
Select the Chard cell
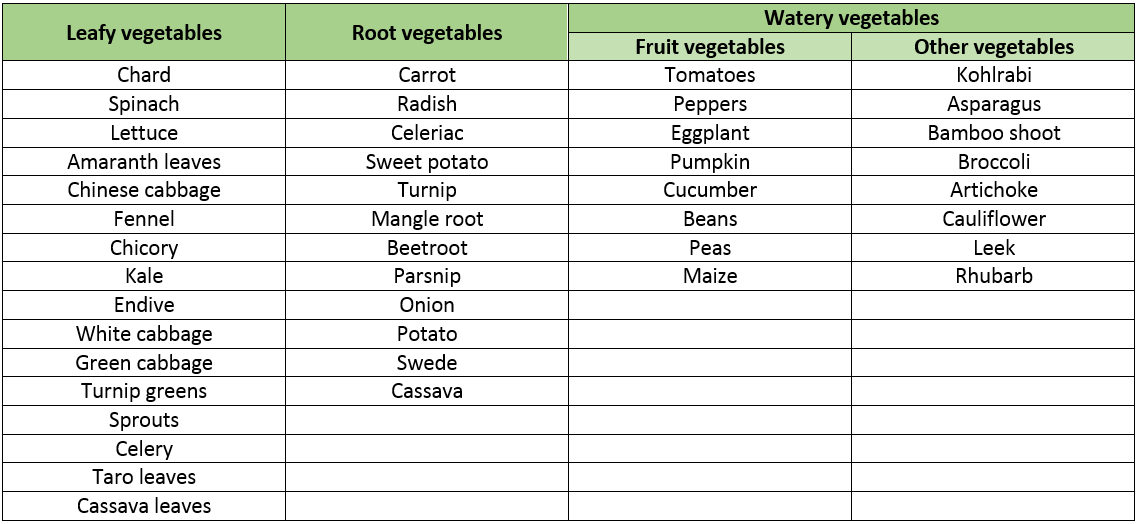click(x=144, y=75)
